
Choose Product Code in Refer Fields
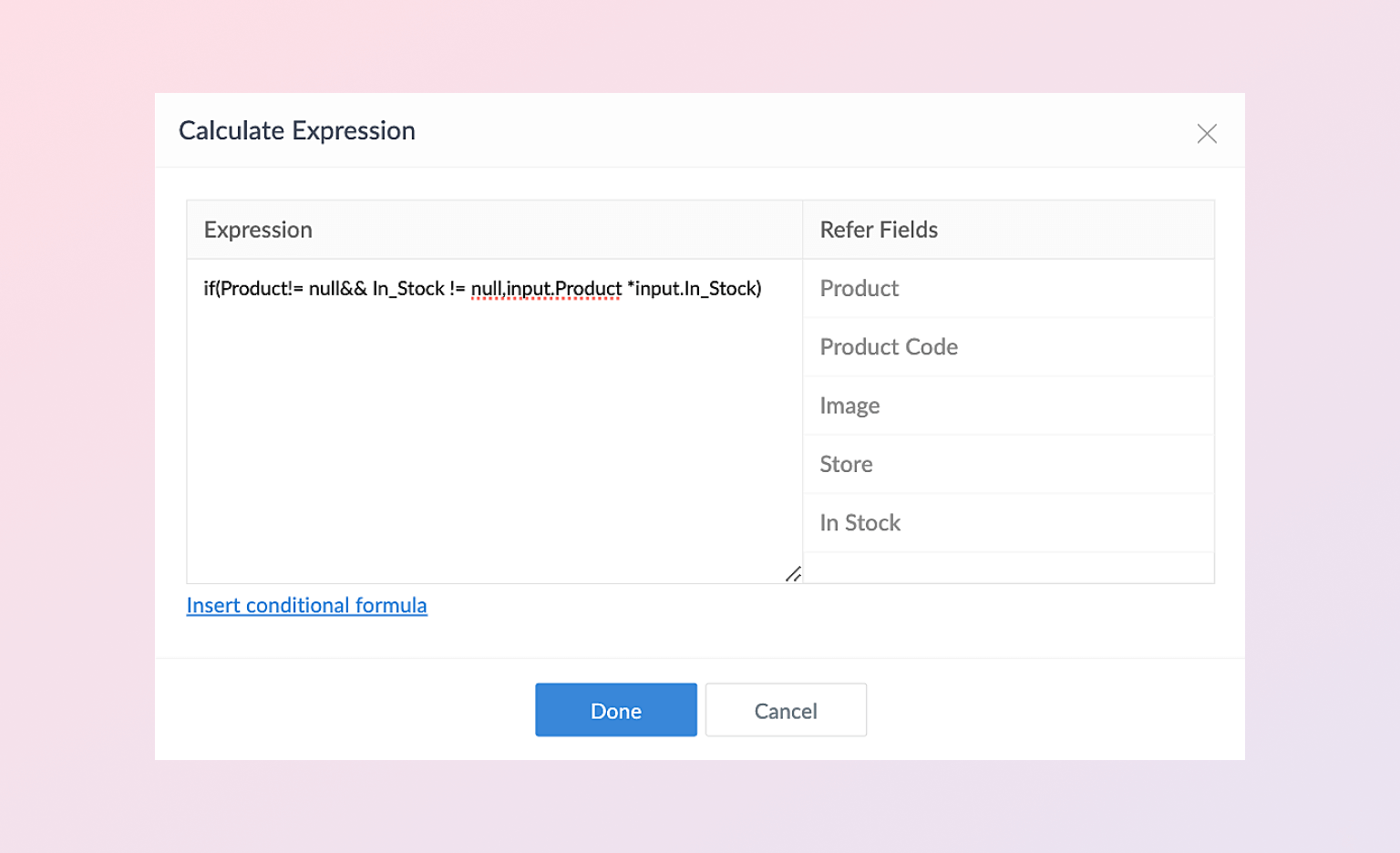click(889, 347)
